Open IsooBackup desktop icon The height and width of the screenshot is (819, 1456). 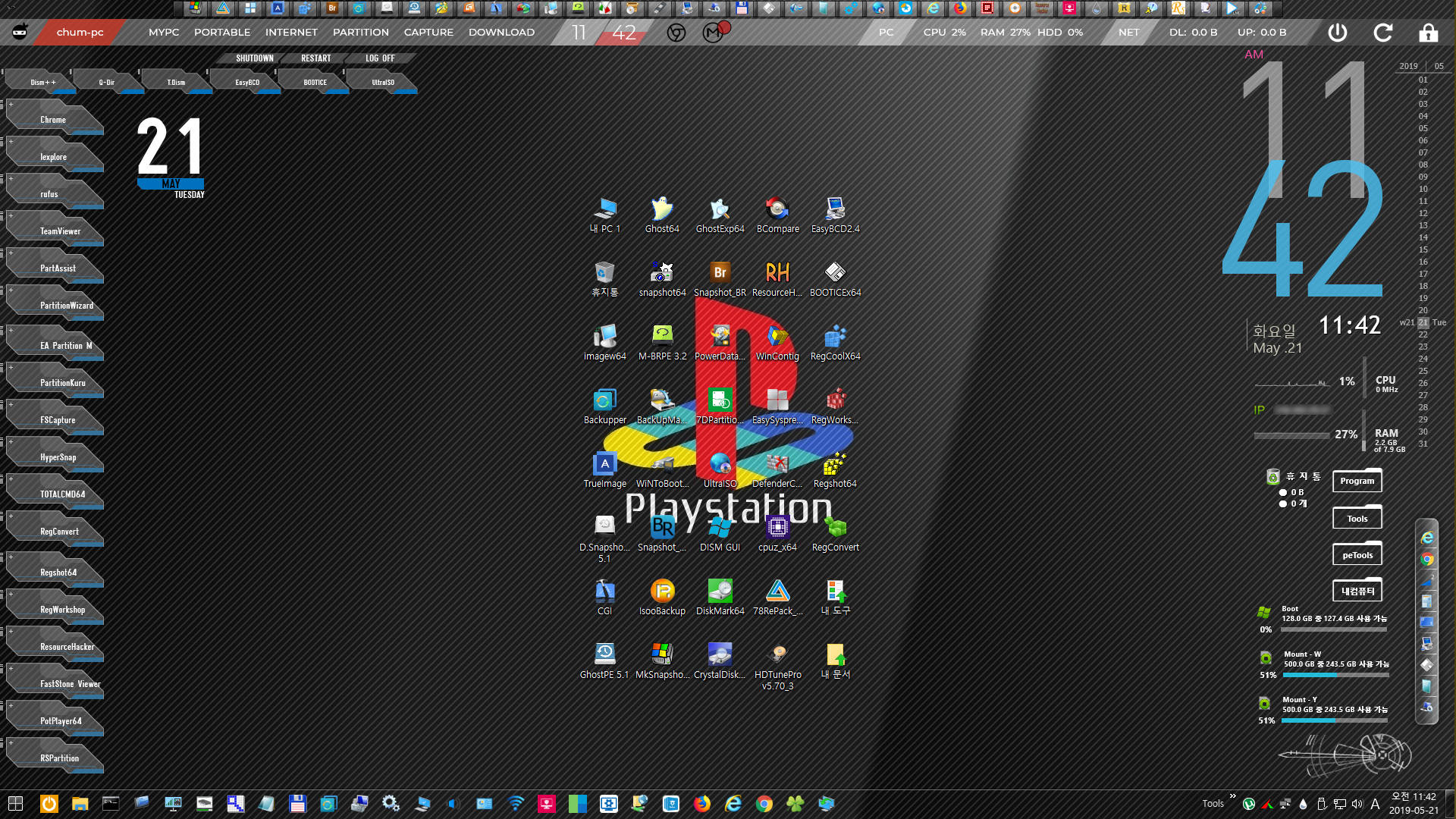[662, 597]
